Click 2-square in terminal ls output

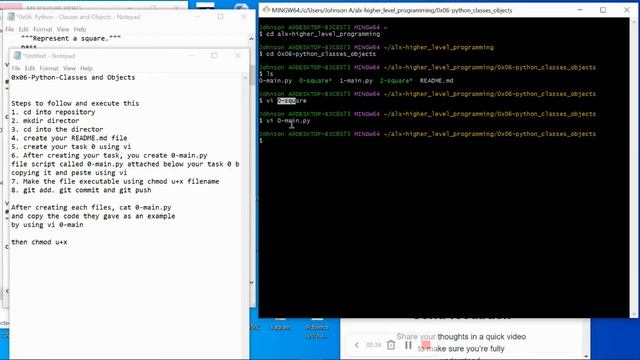(396, 80)
